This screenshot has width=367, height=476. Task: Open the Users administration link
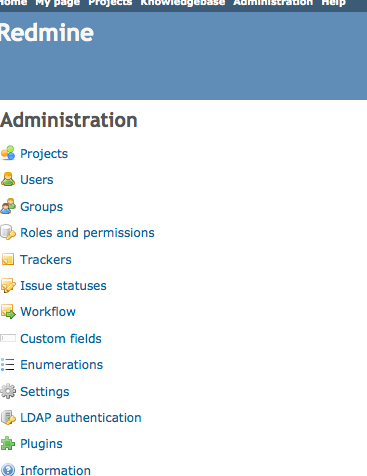tap(37, 180)
